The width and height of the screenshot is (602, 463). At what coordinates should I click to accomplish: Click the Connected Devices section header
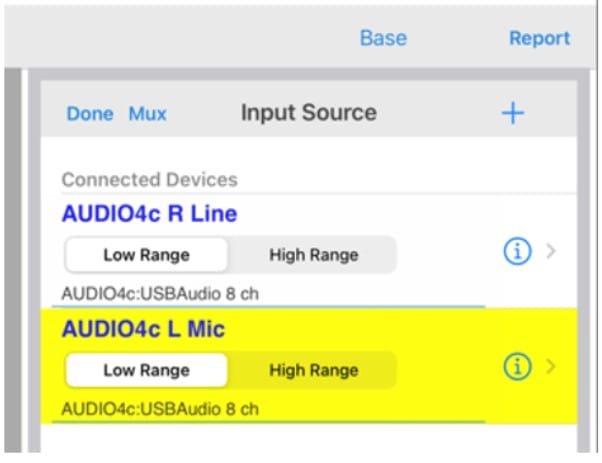click(149, 180)
